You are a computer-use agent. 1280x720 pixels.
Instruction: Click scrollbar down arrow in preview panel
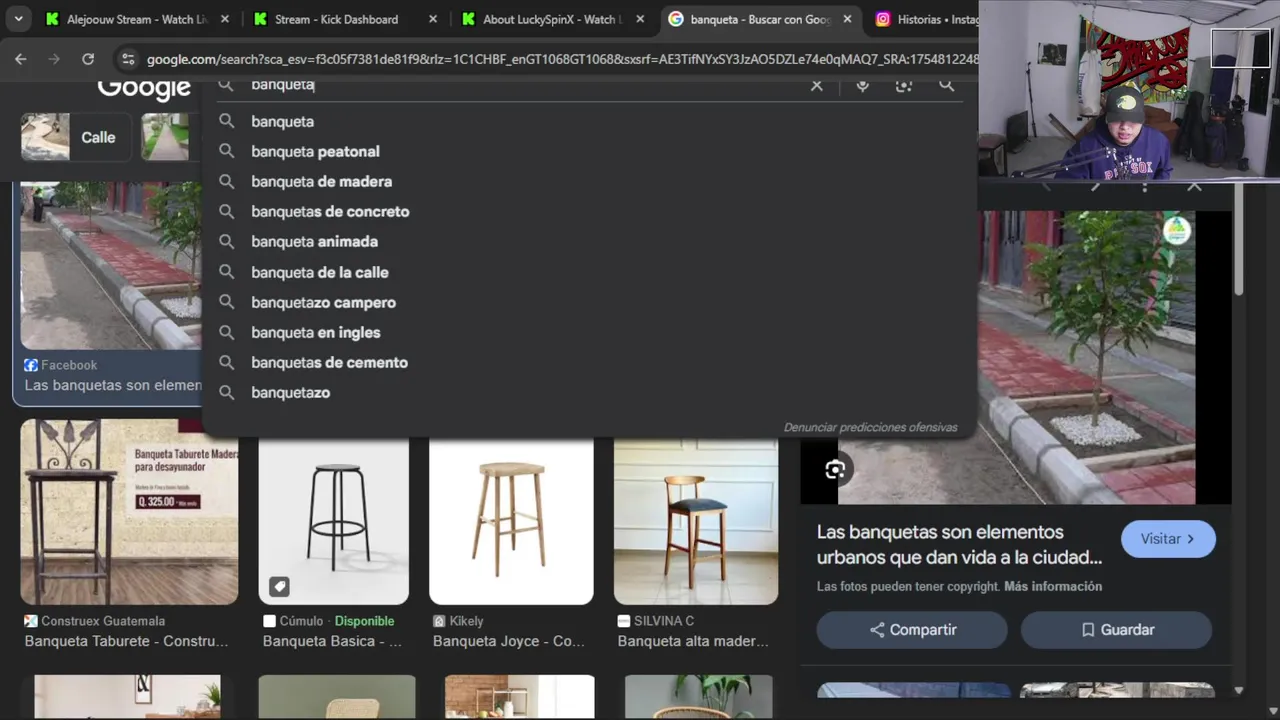[x=1239, y=690]
